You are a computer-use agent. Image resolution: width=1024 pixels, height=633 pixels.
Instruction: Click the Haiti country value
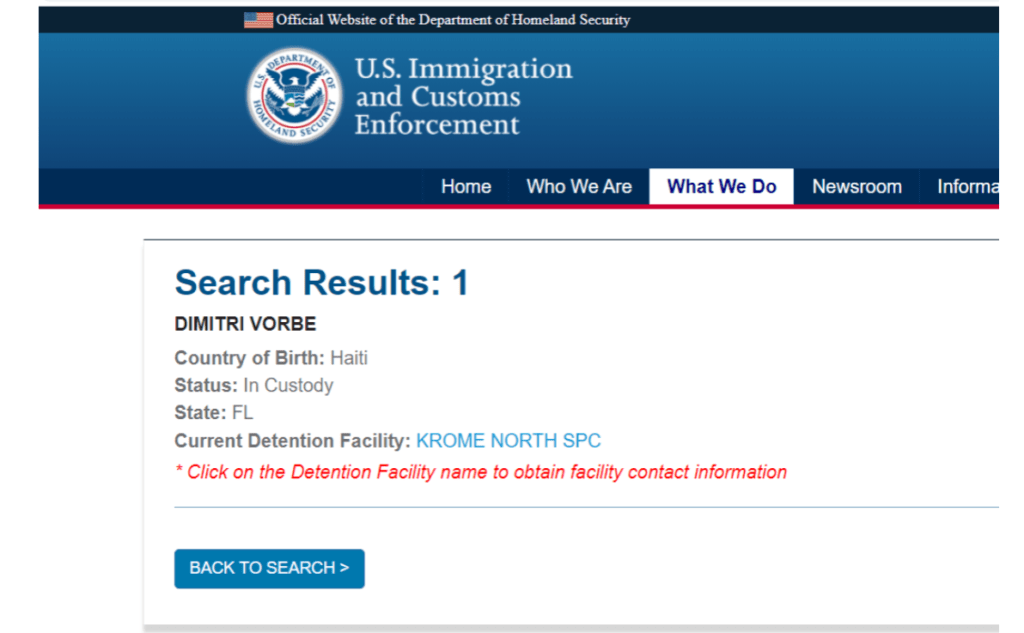pyautogui.click(x=349, y=357)
